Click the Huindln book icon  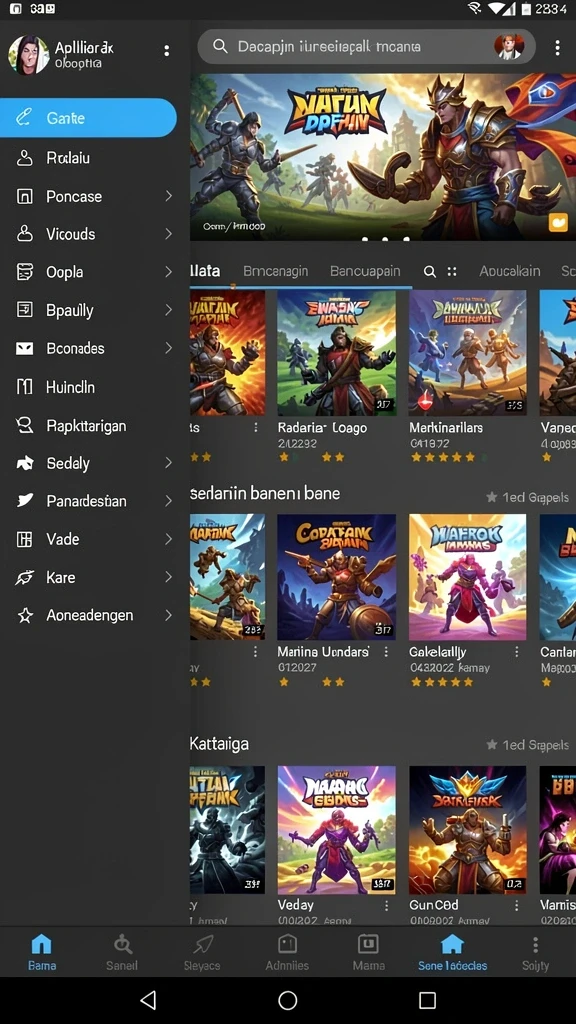(24, 387)
